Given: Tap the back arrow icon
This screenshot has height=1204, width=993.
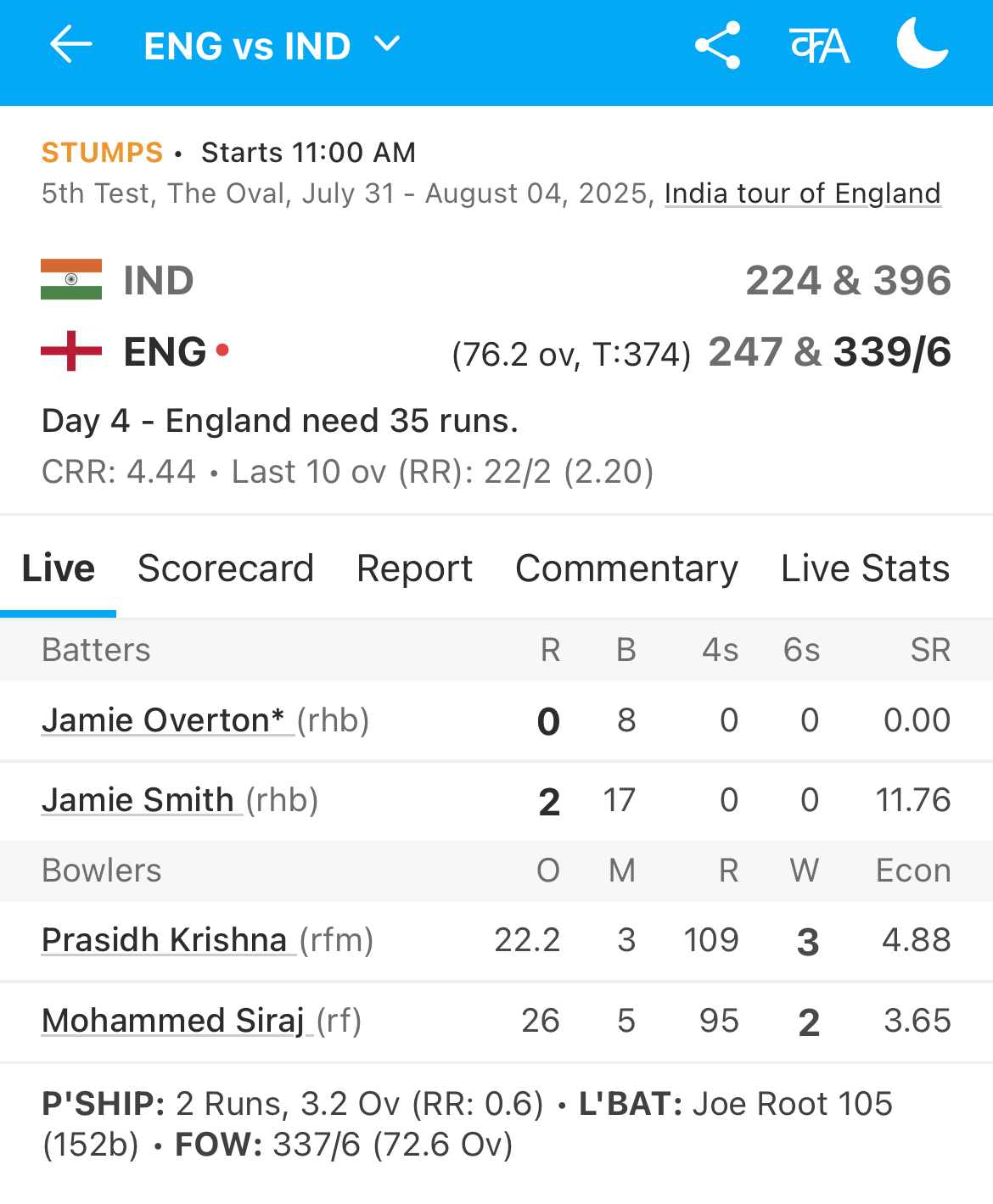Looking at the screenshot, I should pos(71,44).
